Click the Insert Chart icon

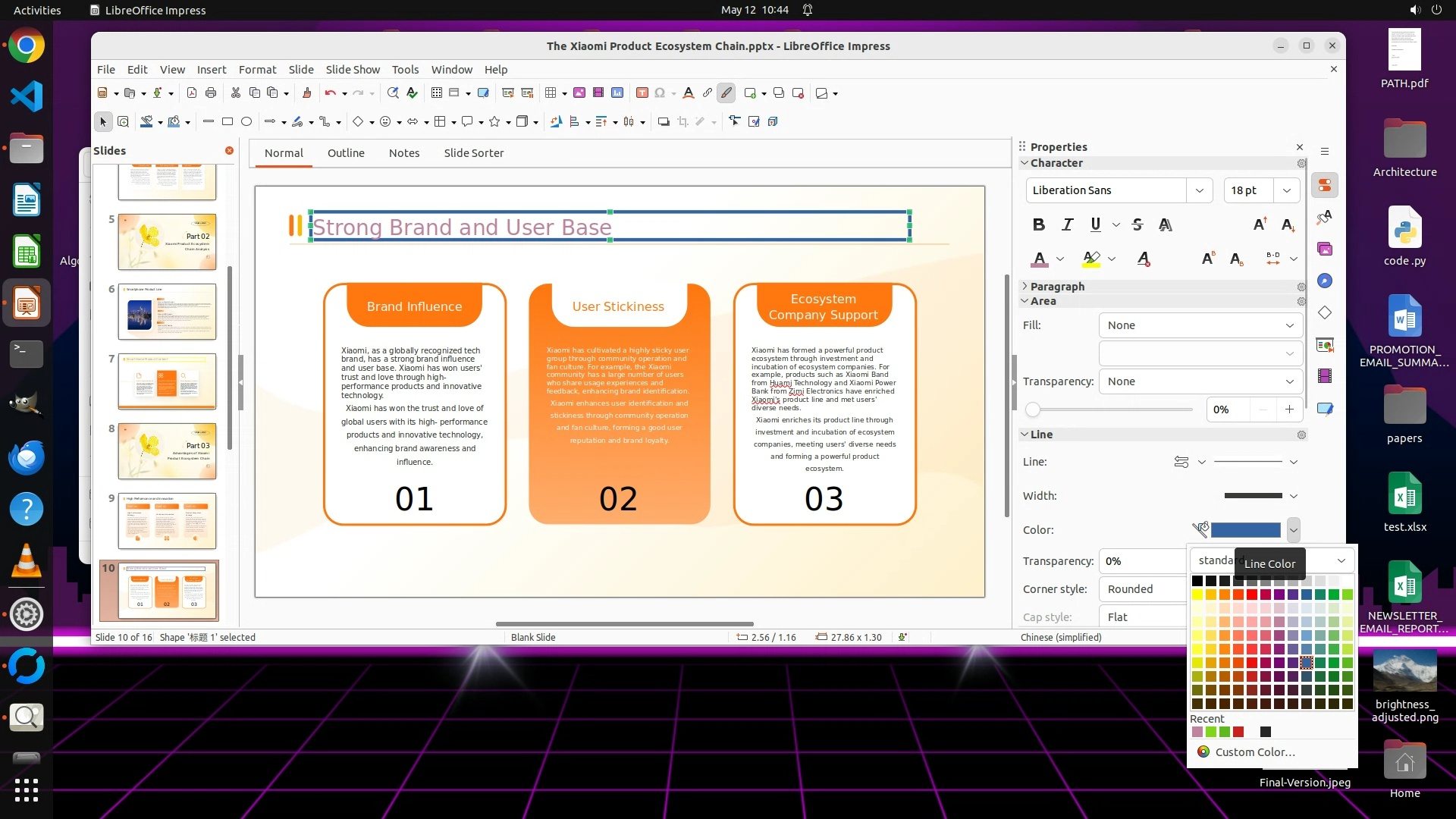[x=617, y=93]
